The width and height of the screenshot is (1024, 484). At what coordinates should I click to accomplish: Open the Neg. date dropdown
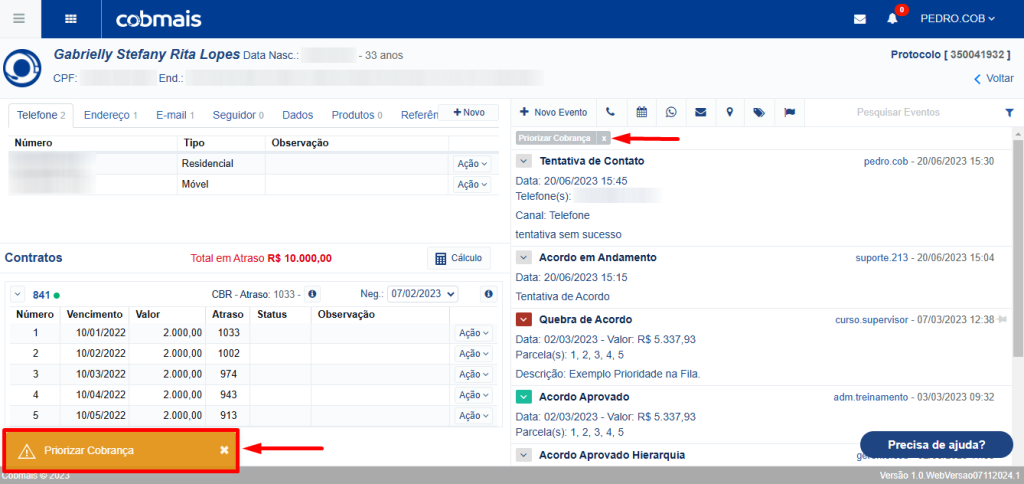coord(422,294)
